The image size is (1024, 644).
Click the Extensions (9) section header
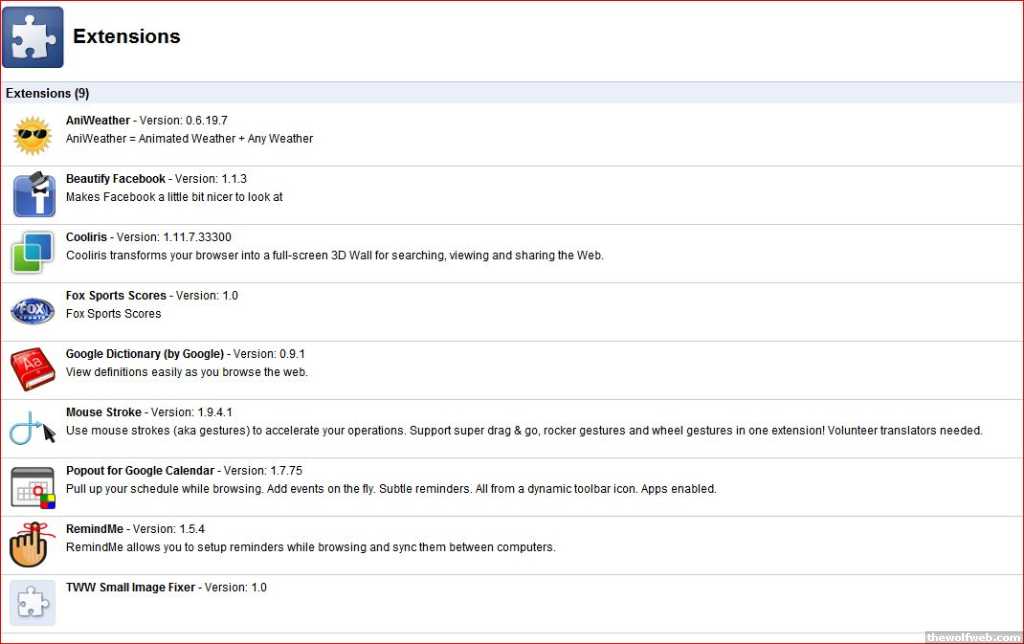pyautogui.click(x=47, y=94)
